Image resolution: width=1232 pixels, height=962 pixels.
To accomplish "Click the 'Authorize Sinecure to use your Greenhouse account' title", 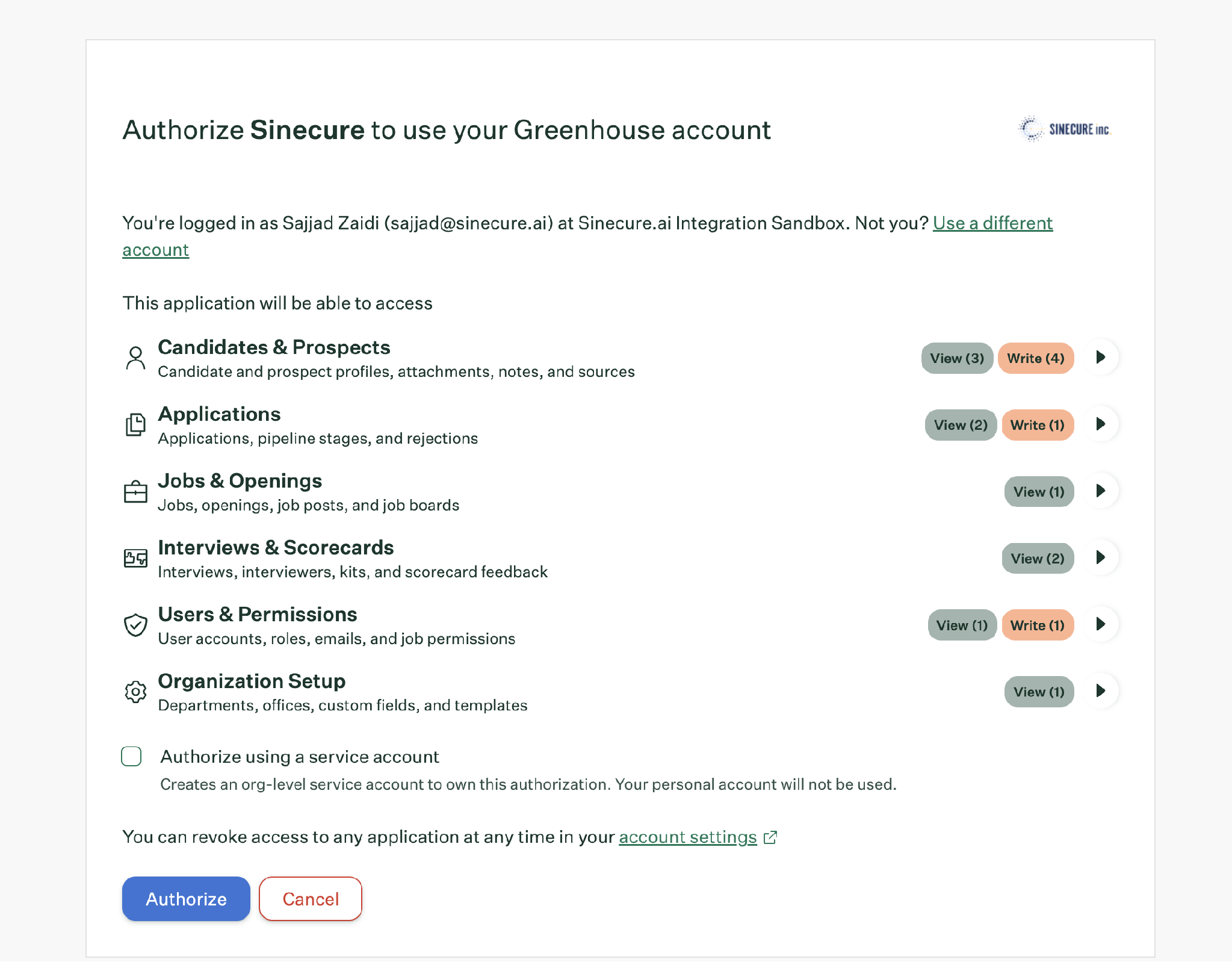I will [x=447, y=130].
